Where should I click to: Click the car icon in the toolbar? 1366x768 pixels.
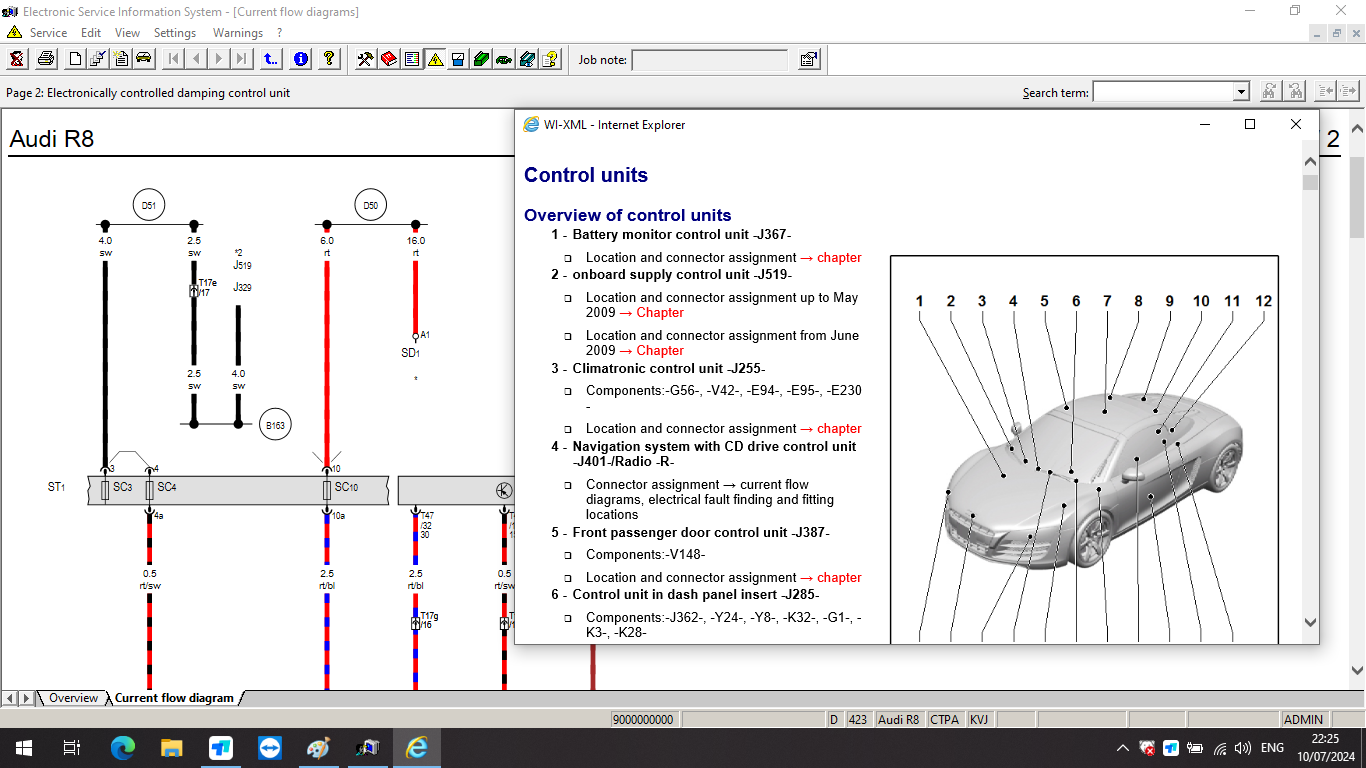[x=144, y=59]
